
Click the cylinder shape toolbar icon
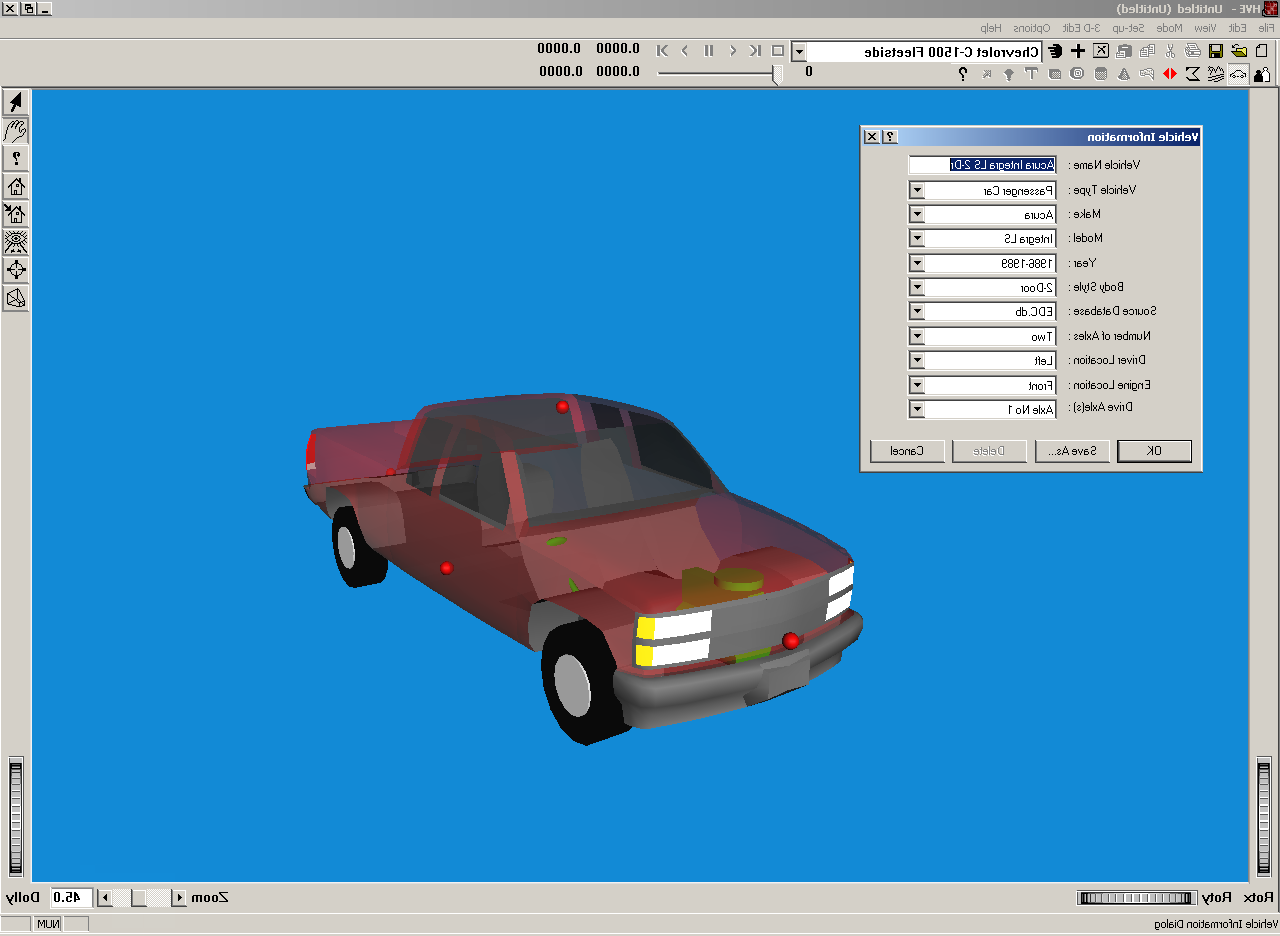click(x=1101, y=74)
